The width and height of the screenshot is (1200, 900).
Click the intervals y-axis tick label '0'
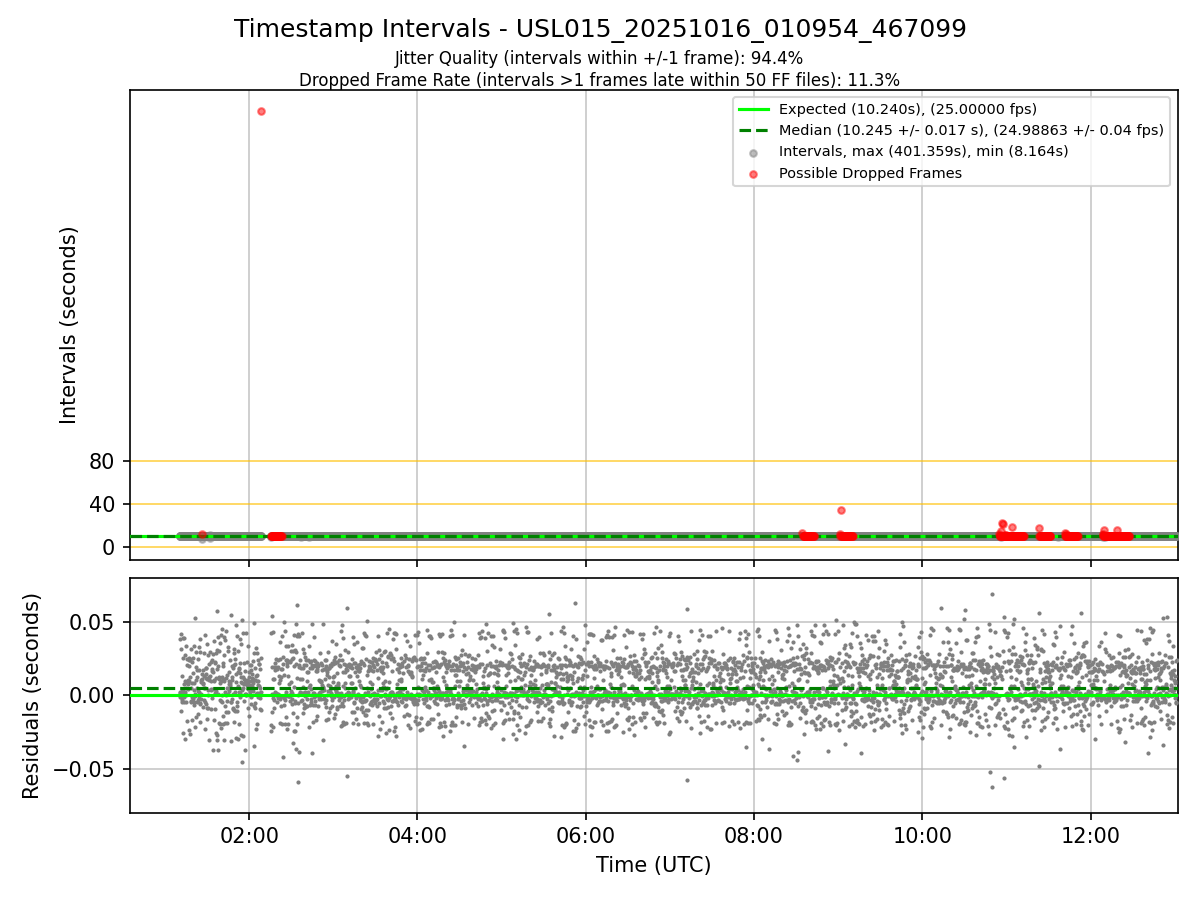(x=109, y=547)
